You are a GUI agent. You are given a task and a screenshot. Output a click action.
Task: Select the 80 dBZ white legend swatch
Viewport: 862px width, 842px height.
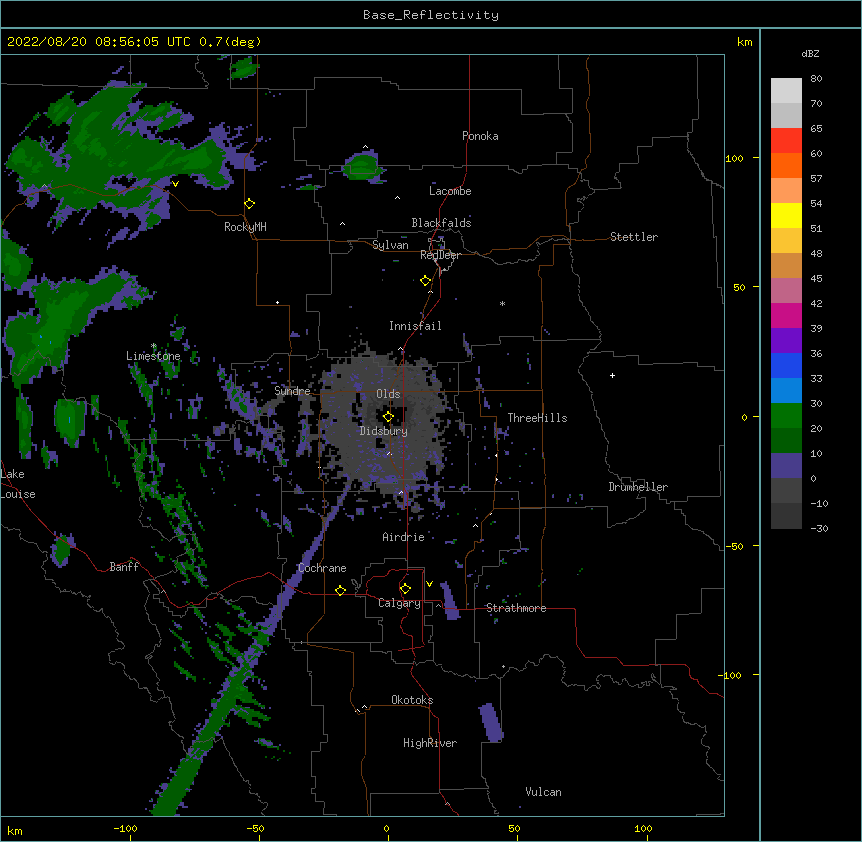pos(786,91)
